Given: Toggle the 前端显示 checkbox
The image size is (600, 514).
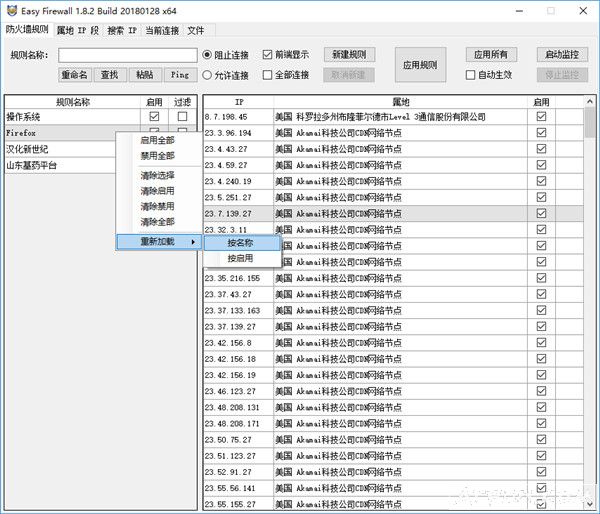Looking at the screenshot, I should pyautogui.click(x=268, y=54).
